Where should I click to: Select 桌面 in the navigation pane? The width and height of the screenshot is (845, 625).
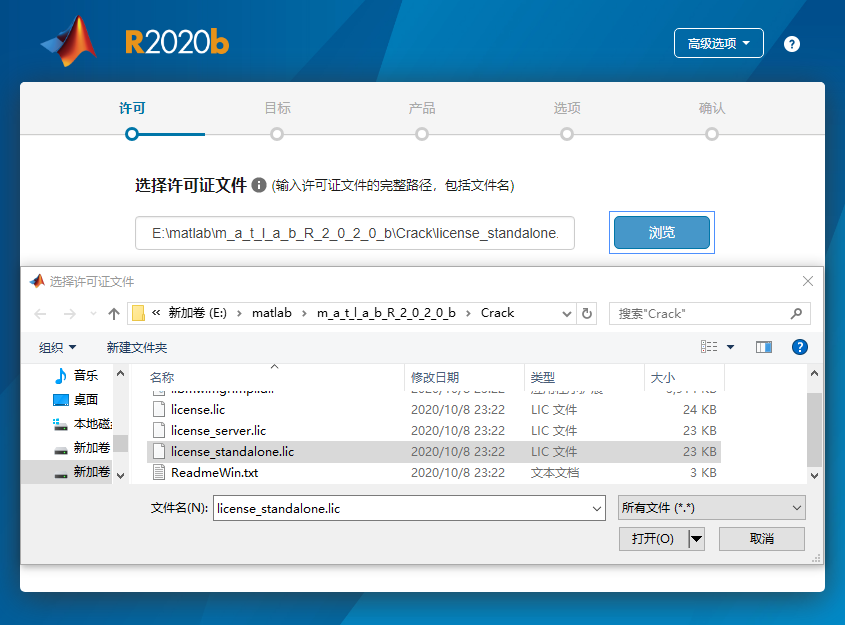click(x=85, y=399)
